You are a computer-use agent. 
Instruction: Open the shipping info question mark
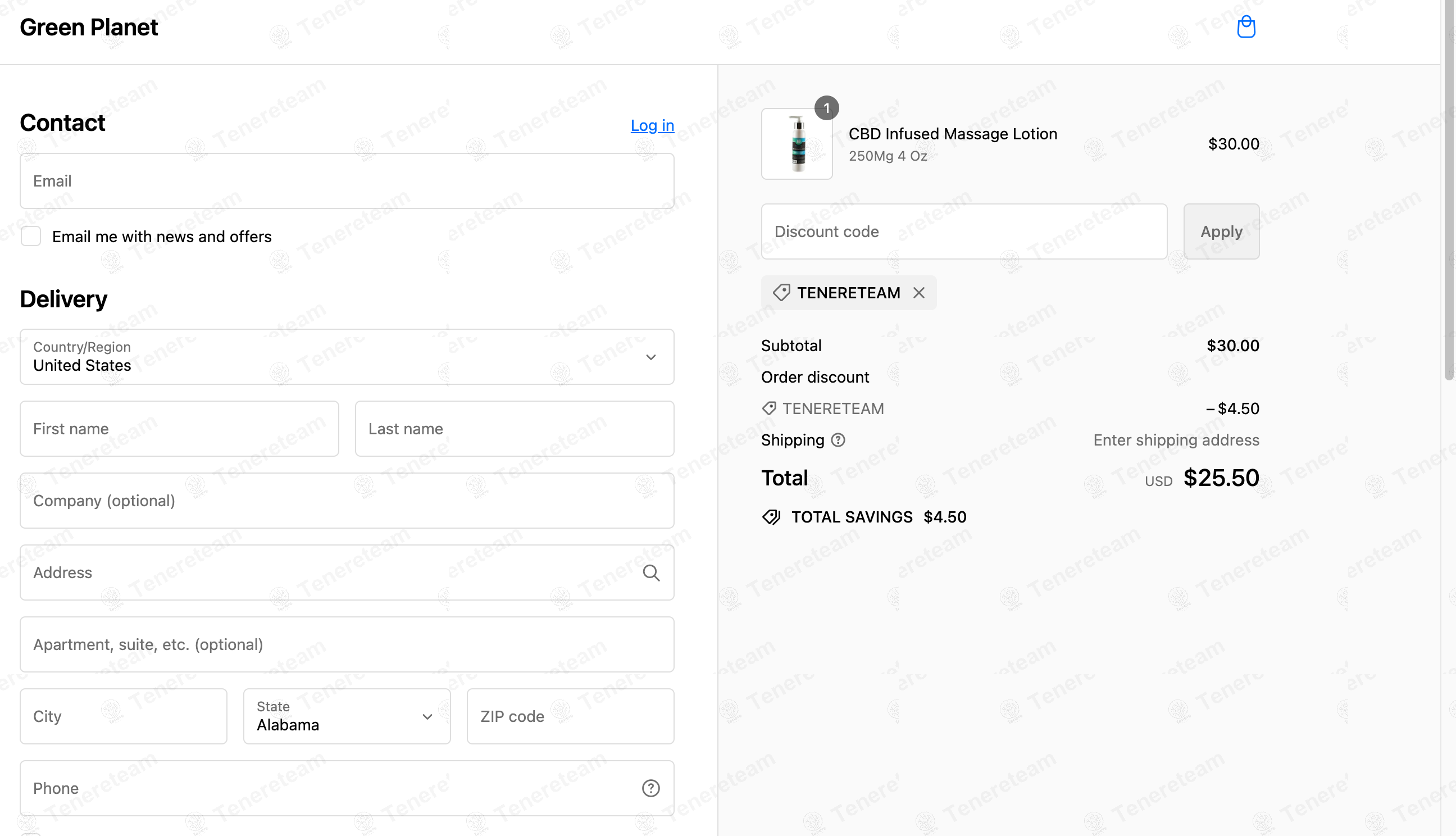tap(838, 440)
